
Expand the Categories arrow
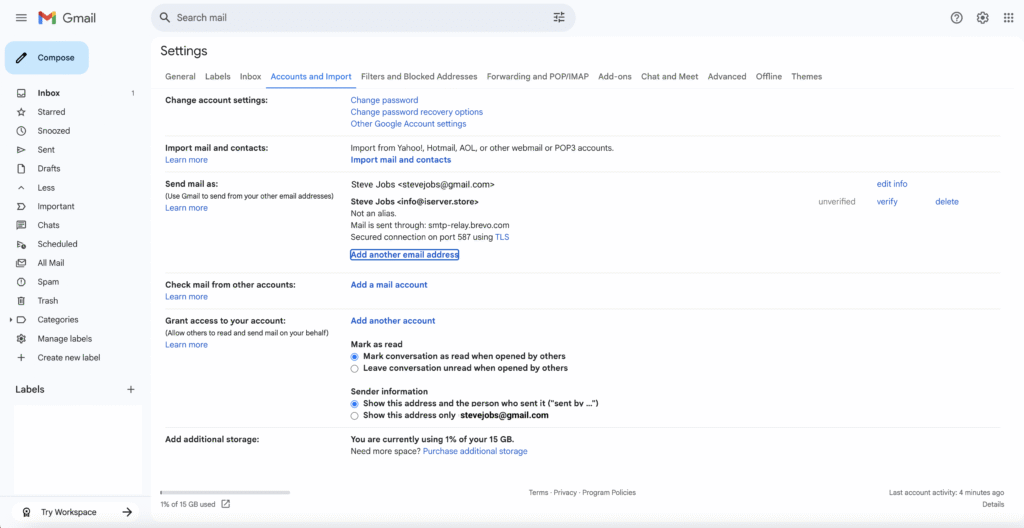tap(10, 320)
